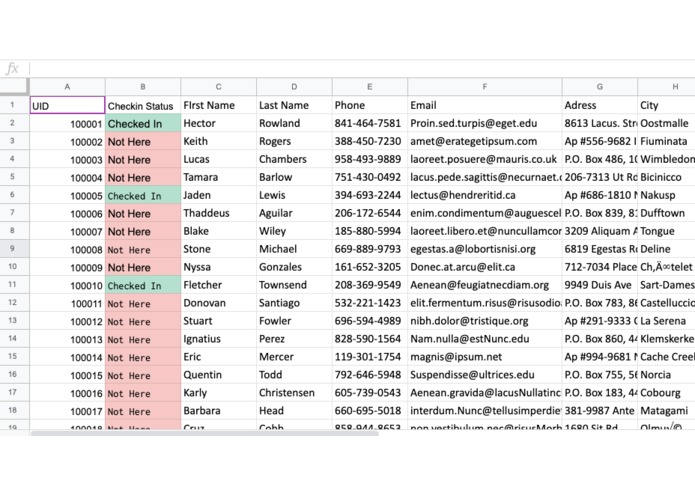Click the last name Santiago
The height and width of the screenshot is (494, 695).
279,303
